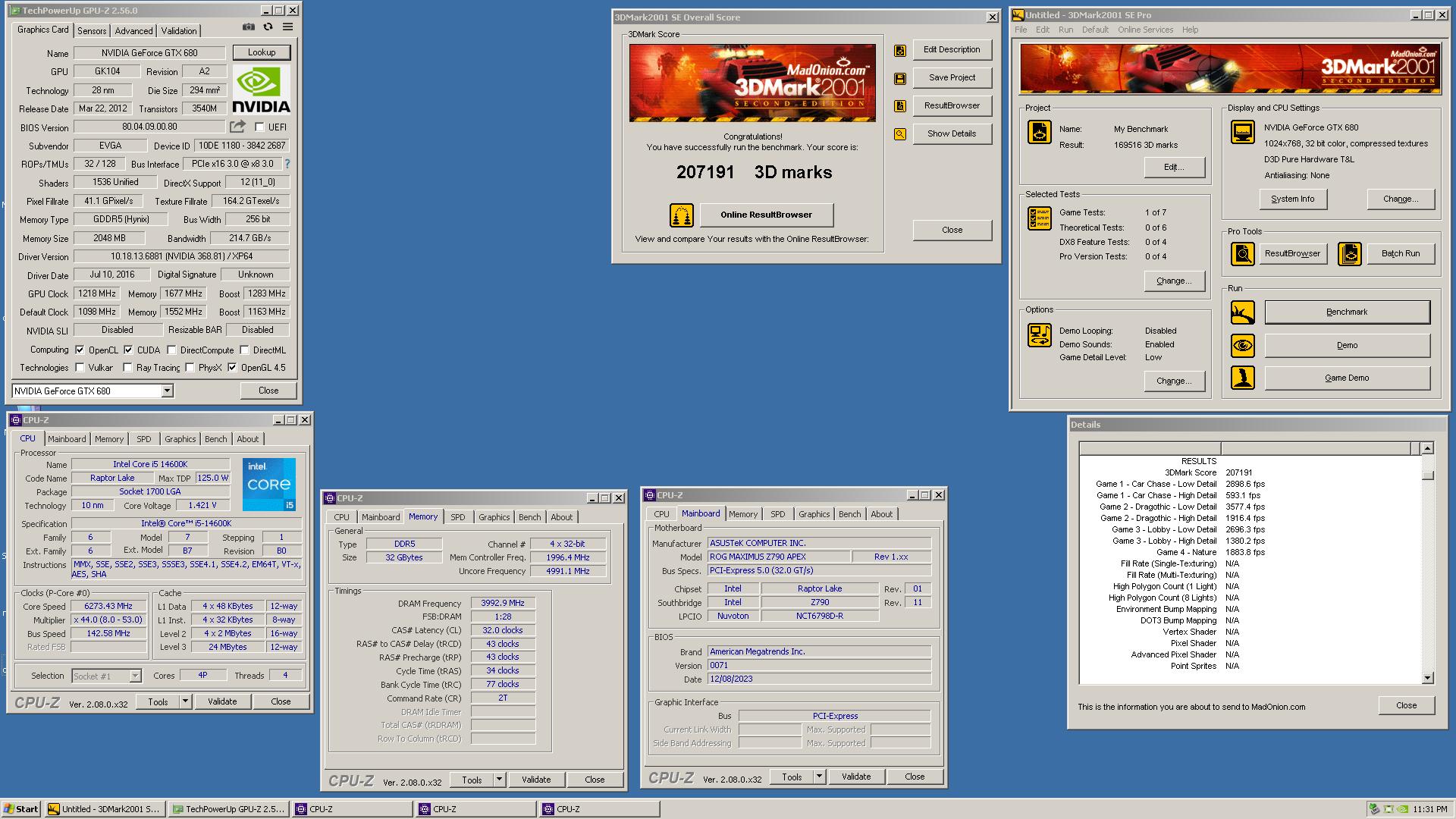Click Lookup button in GPU-Z
This screenshot has width=1456, height=819.
click(262, 52)
